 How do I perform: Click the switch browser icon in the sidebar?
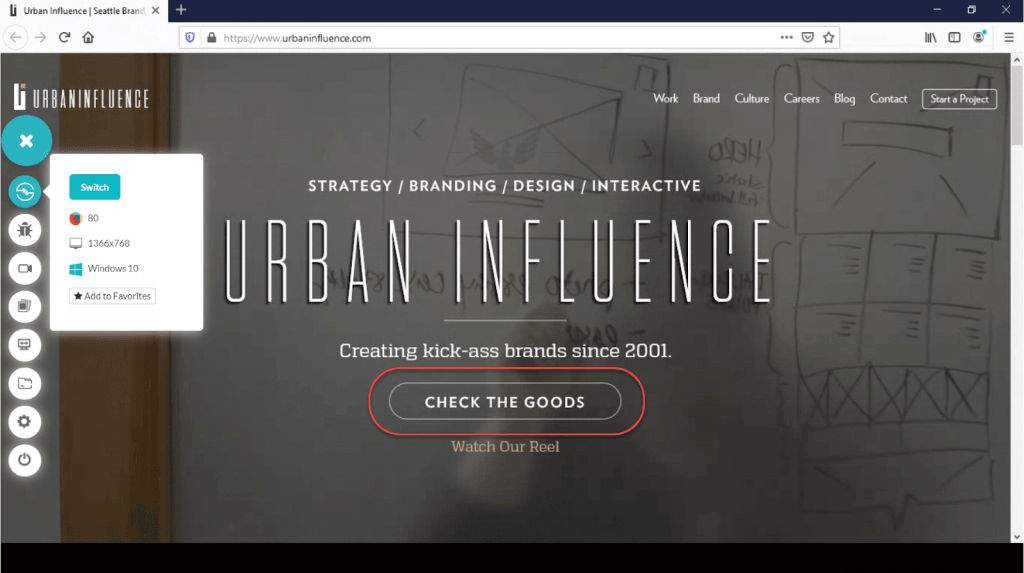click(25, 191)
